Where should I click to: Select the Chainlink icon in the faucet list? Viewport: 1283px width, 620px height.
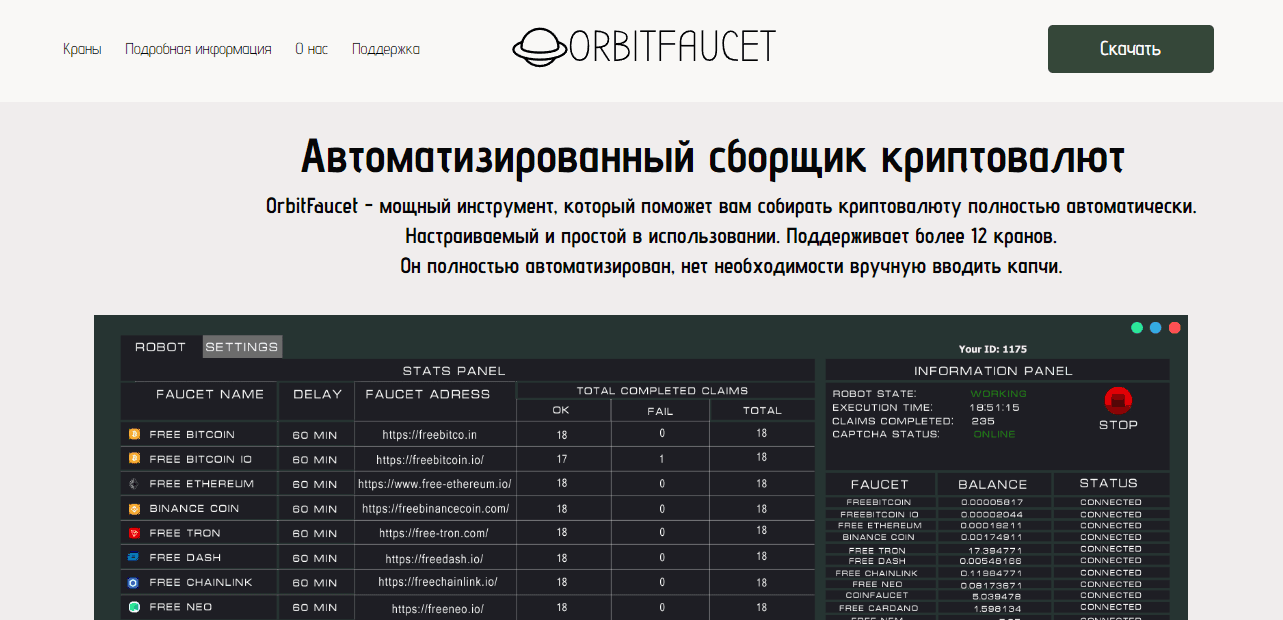click(x=131, y=582)
